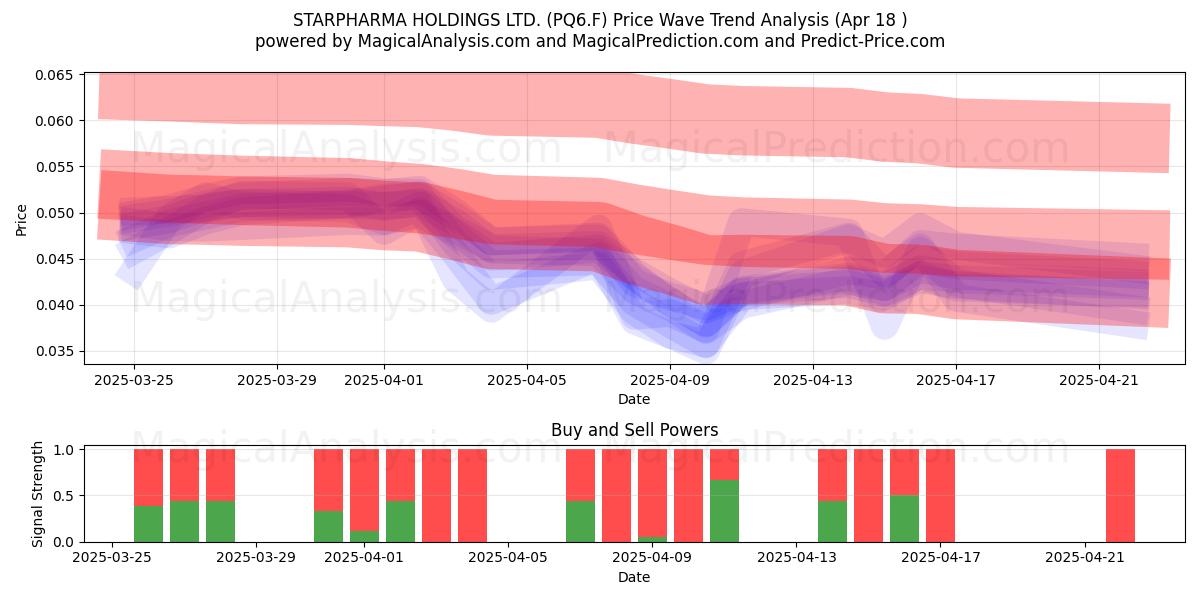Click the 0.5 signal strength tick

[x=65, y=496]
